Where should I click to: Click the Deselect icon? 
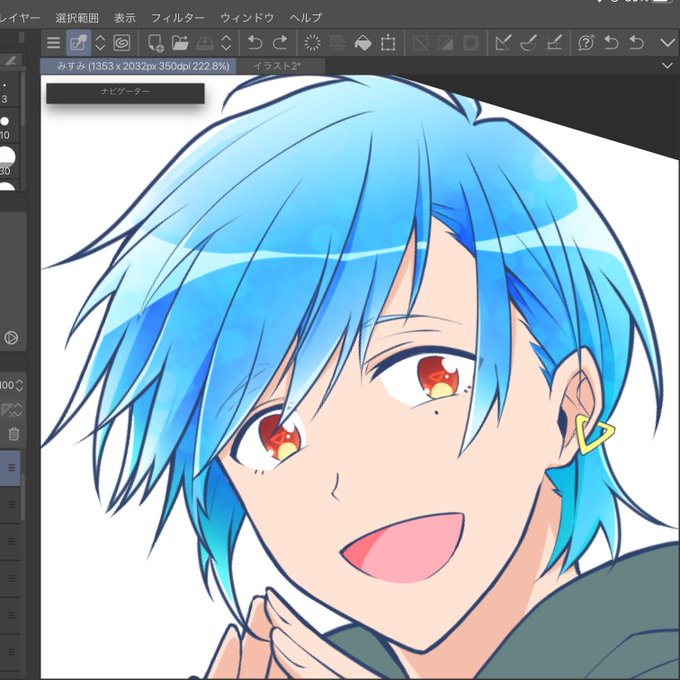[x=420, y=42]
